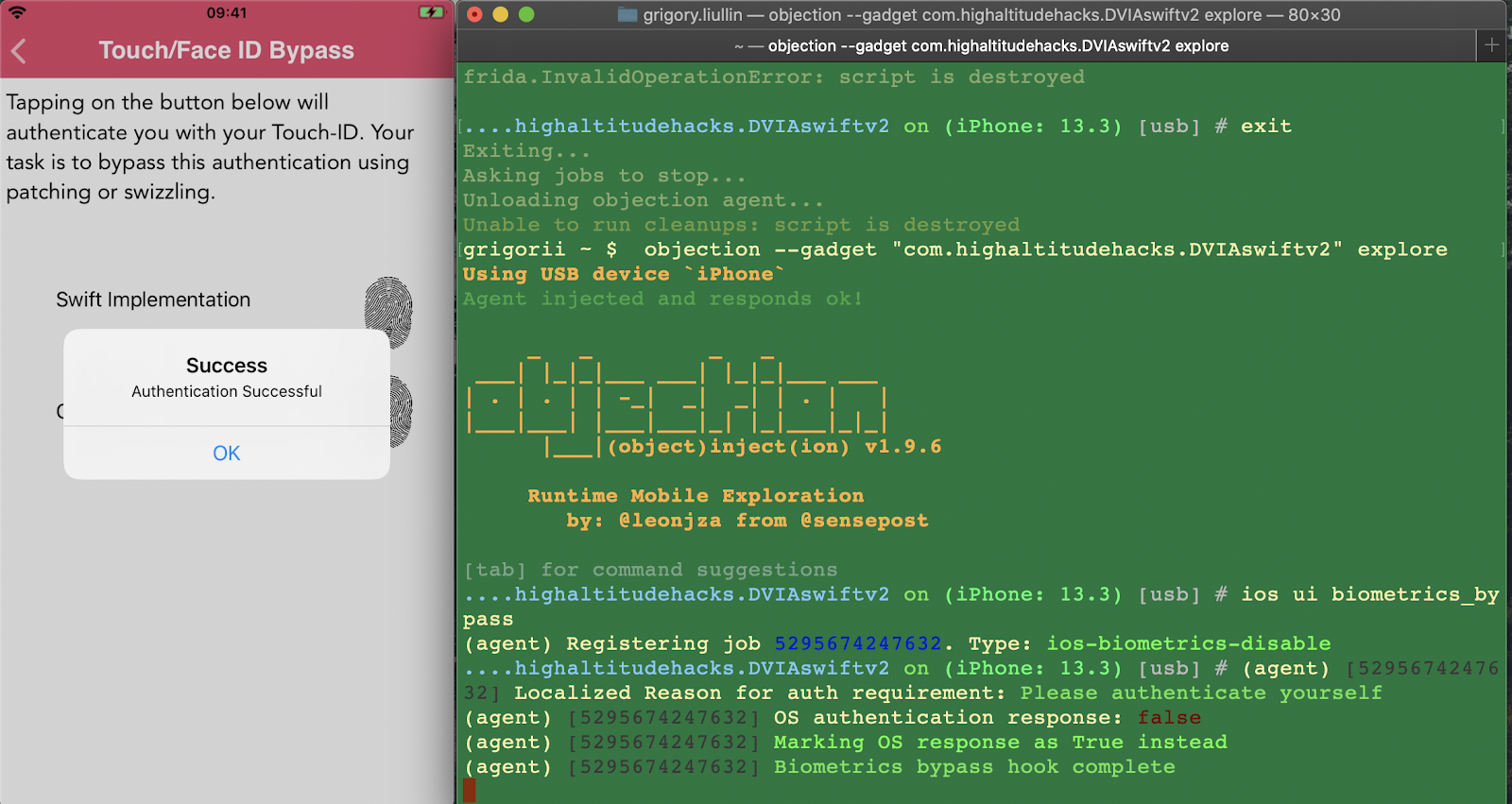Viewport: 1512px width, 804px height.
Task: Minimize the terminal with the yellow button
Action: point(500,14)
